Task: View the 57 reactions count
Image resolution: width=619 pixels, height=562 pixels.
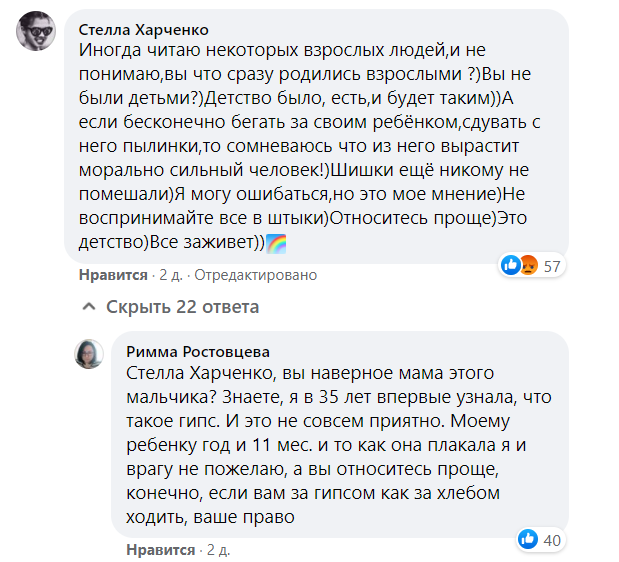Action: (553, 266)
